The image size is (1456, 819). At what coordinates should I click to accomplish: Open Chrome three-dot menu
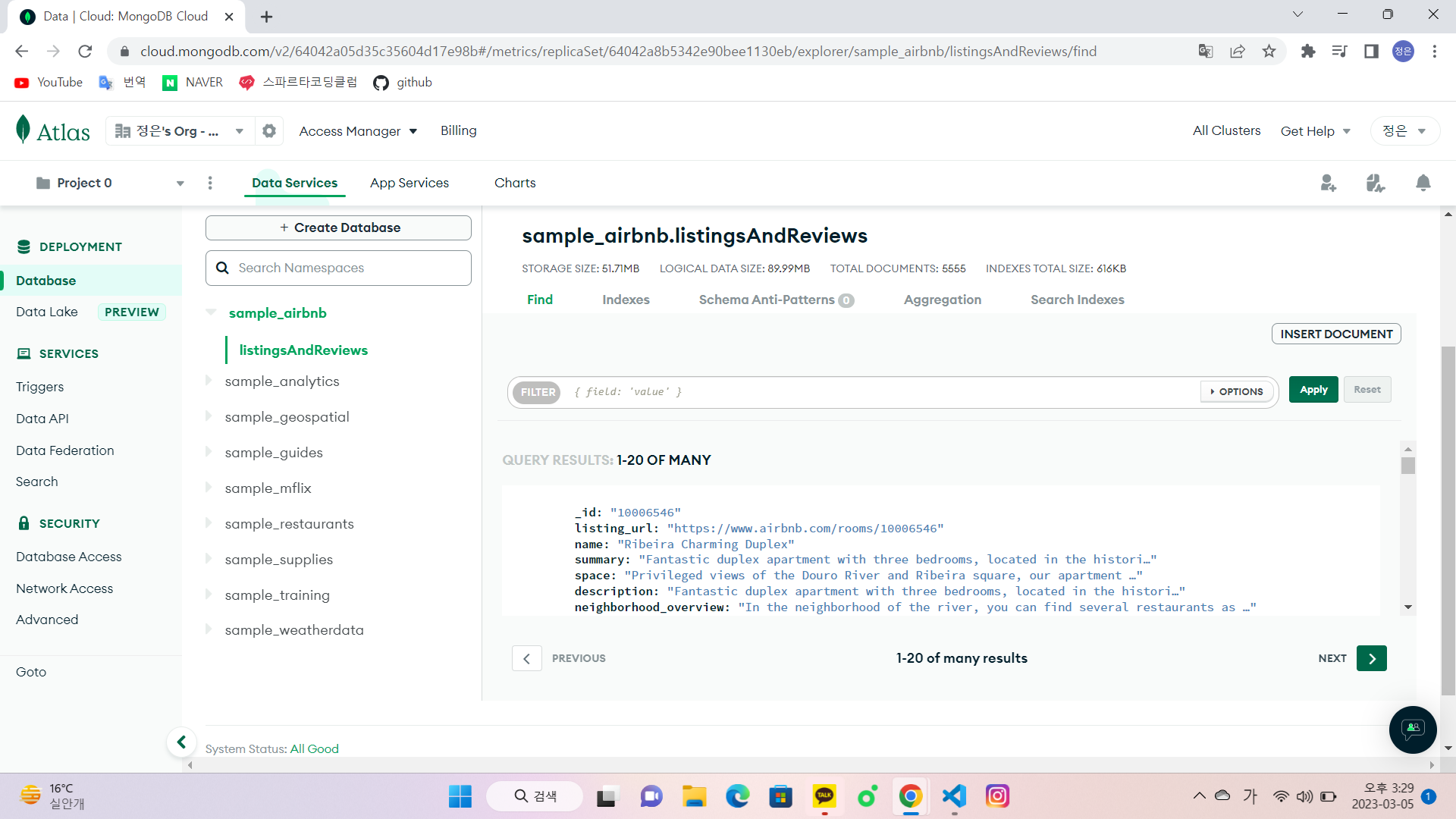[x=1435, y=51]
